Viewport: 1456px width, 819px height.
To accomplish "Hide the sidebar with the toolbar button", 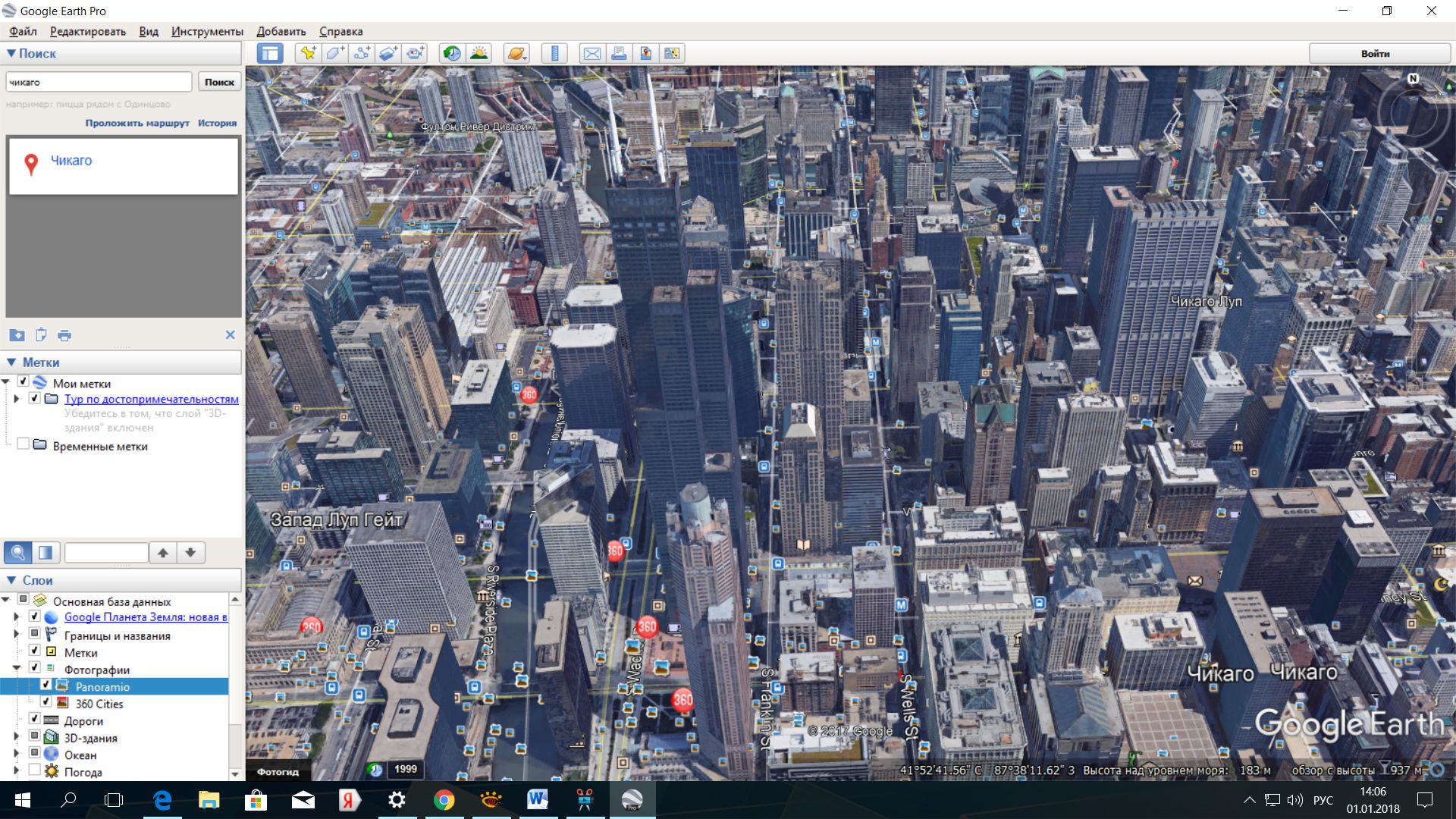I will pyautogui.click(x=269, y=53).
